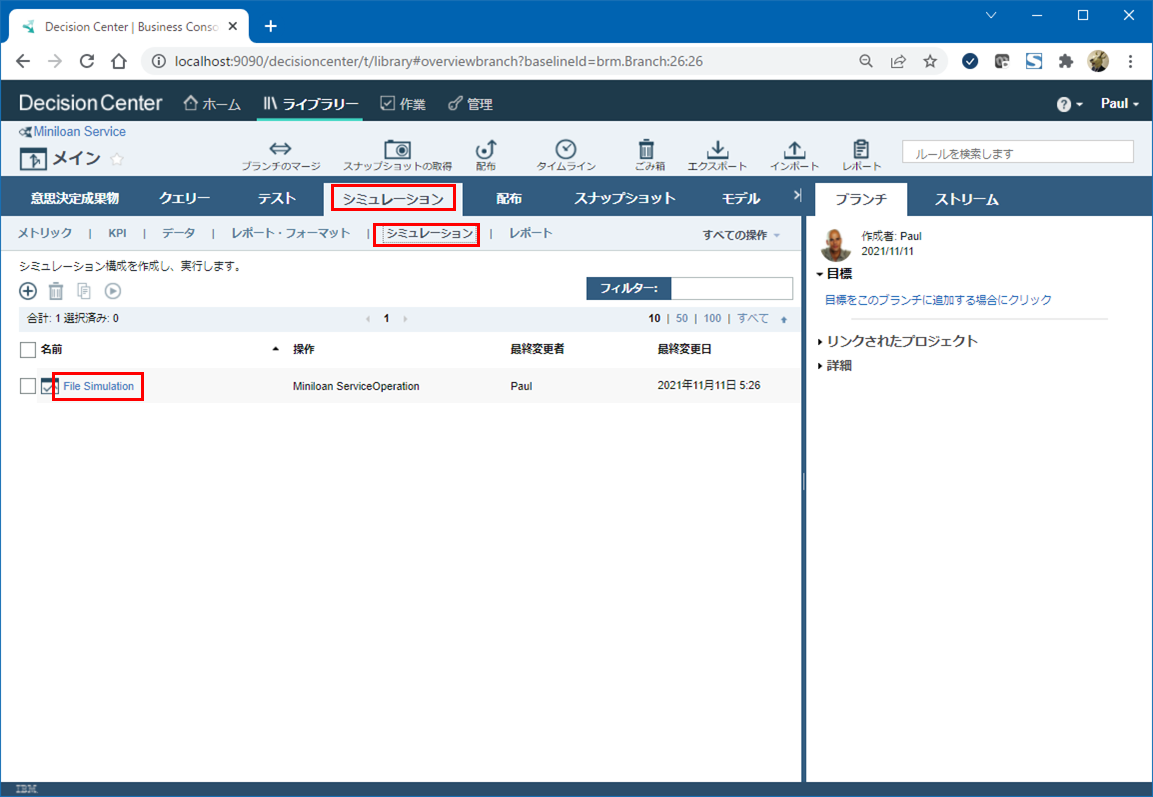Switch to 意思決定成果物 tab
Image resolution: width=1153 pixels, height=797 pixels.
75,199
